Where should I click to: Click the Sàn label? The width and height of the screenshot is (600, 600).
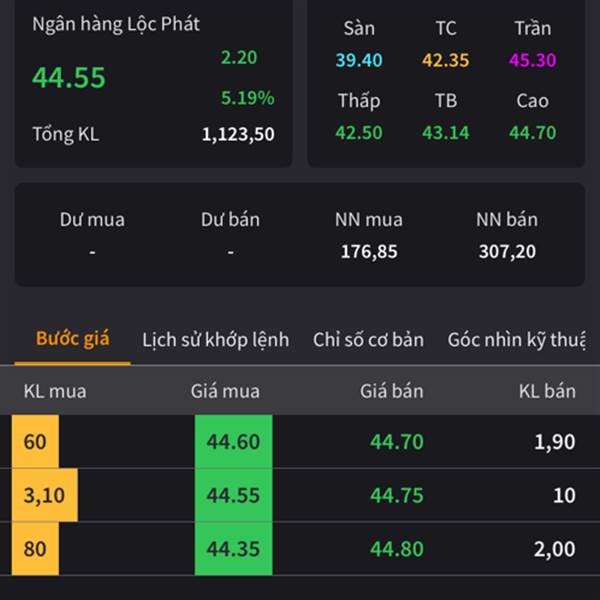click(359, 28)
